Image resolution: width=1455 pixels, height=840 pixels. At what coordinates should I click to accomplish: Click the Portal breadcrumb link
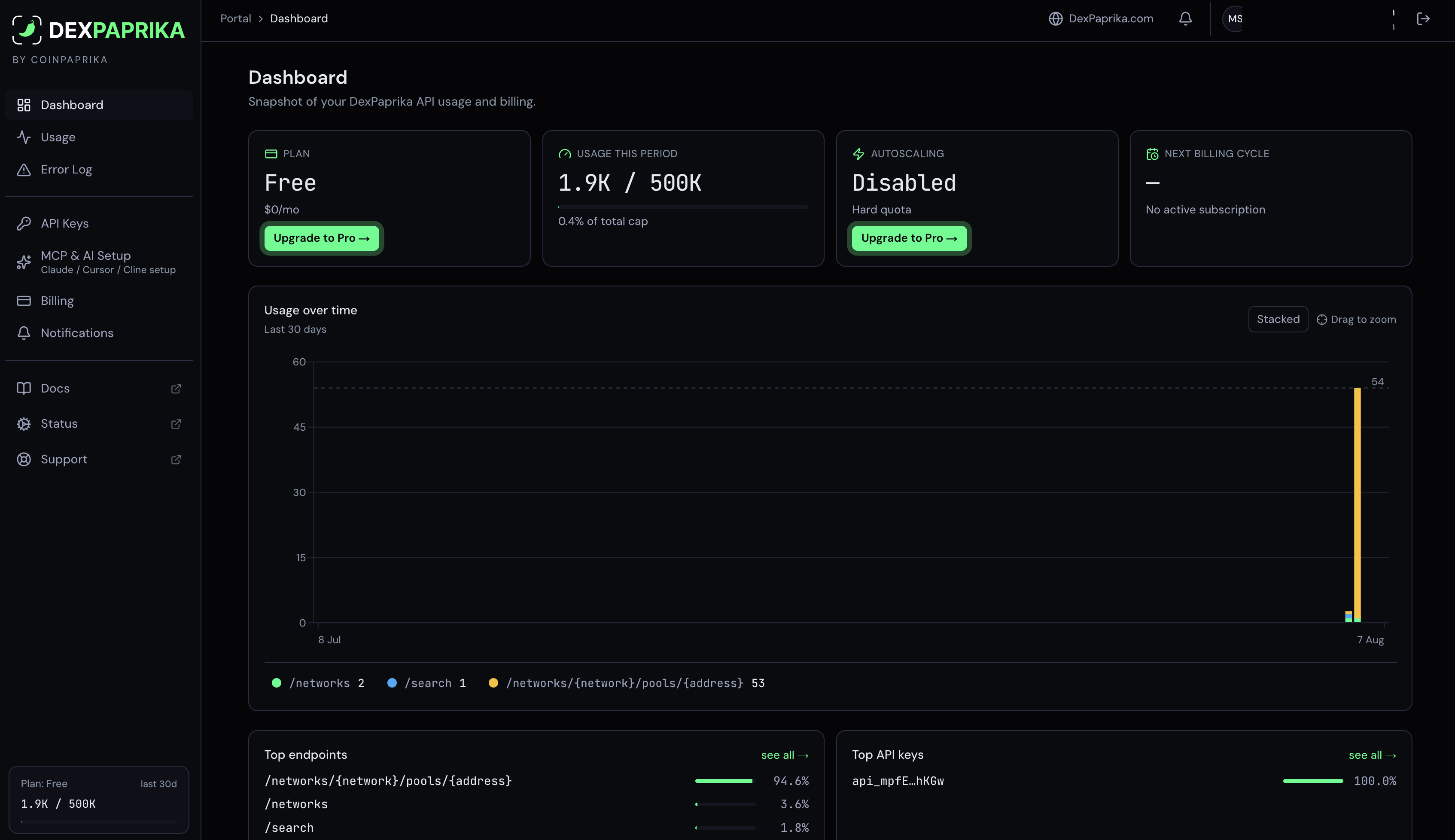click(235, 19)
